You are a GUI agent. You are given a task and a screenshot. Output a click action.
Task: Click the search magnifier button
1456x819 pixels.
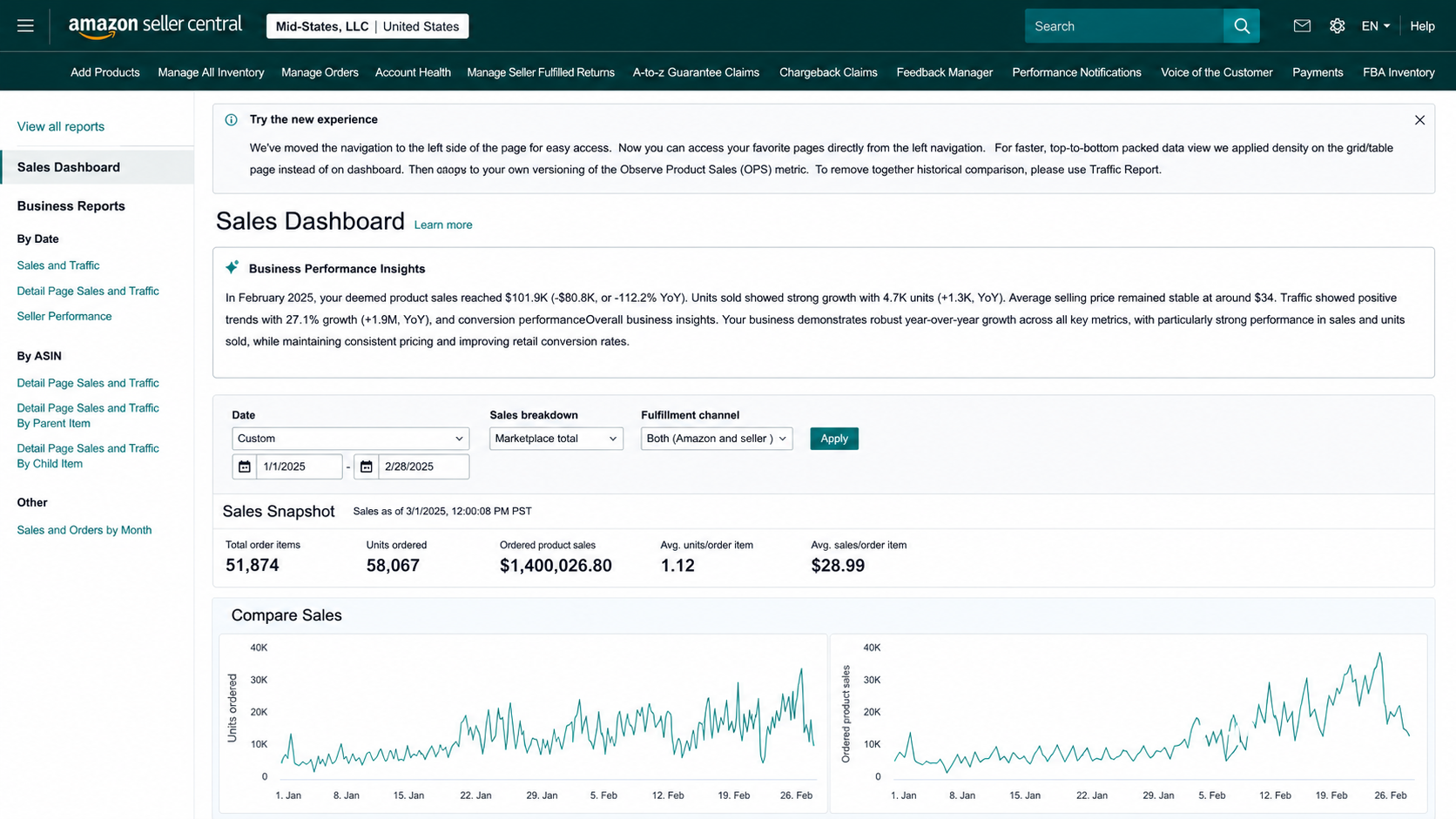[1241, 26]
